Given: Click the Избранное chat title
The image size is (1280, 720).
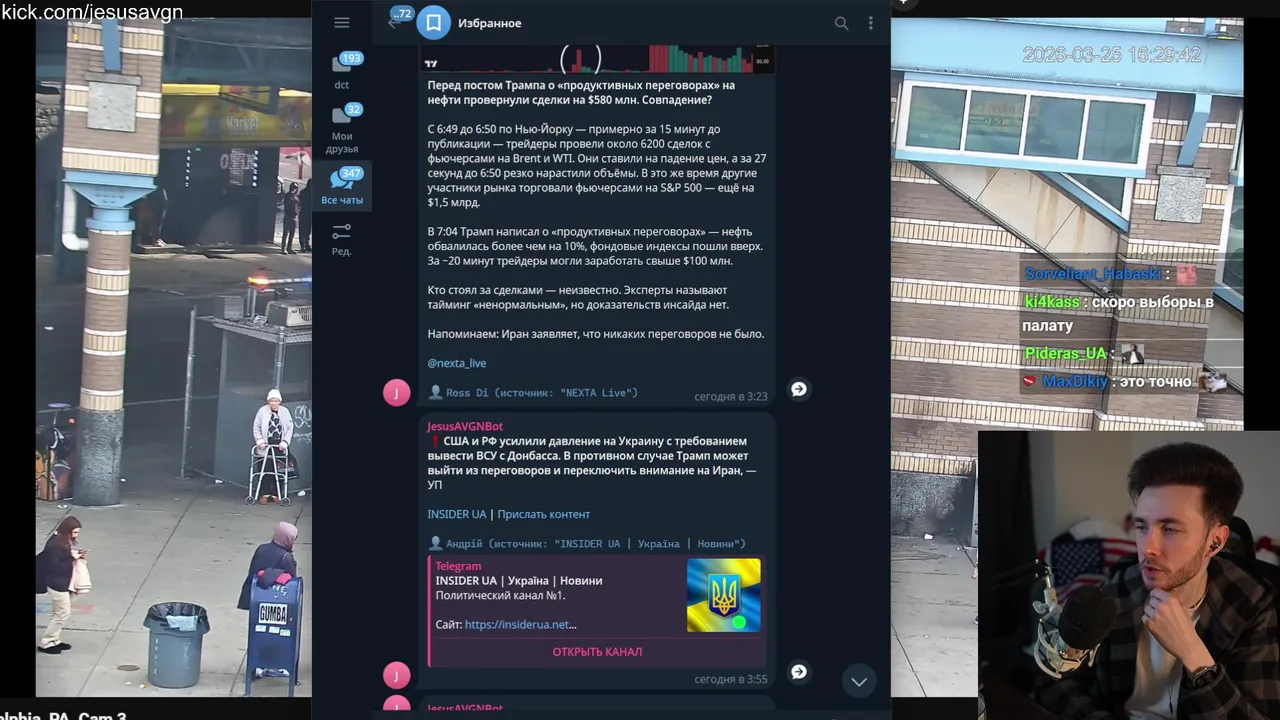Looking at the screenshot, I should coord(490,23).
